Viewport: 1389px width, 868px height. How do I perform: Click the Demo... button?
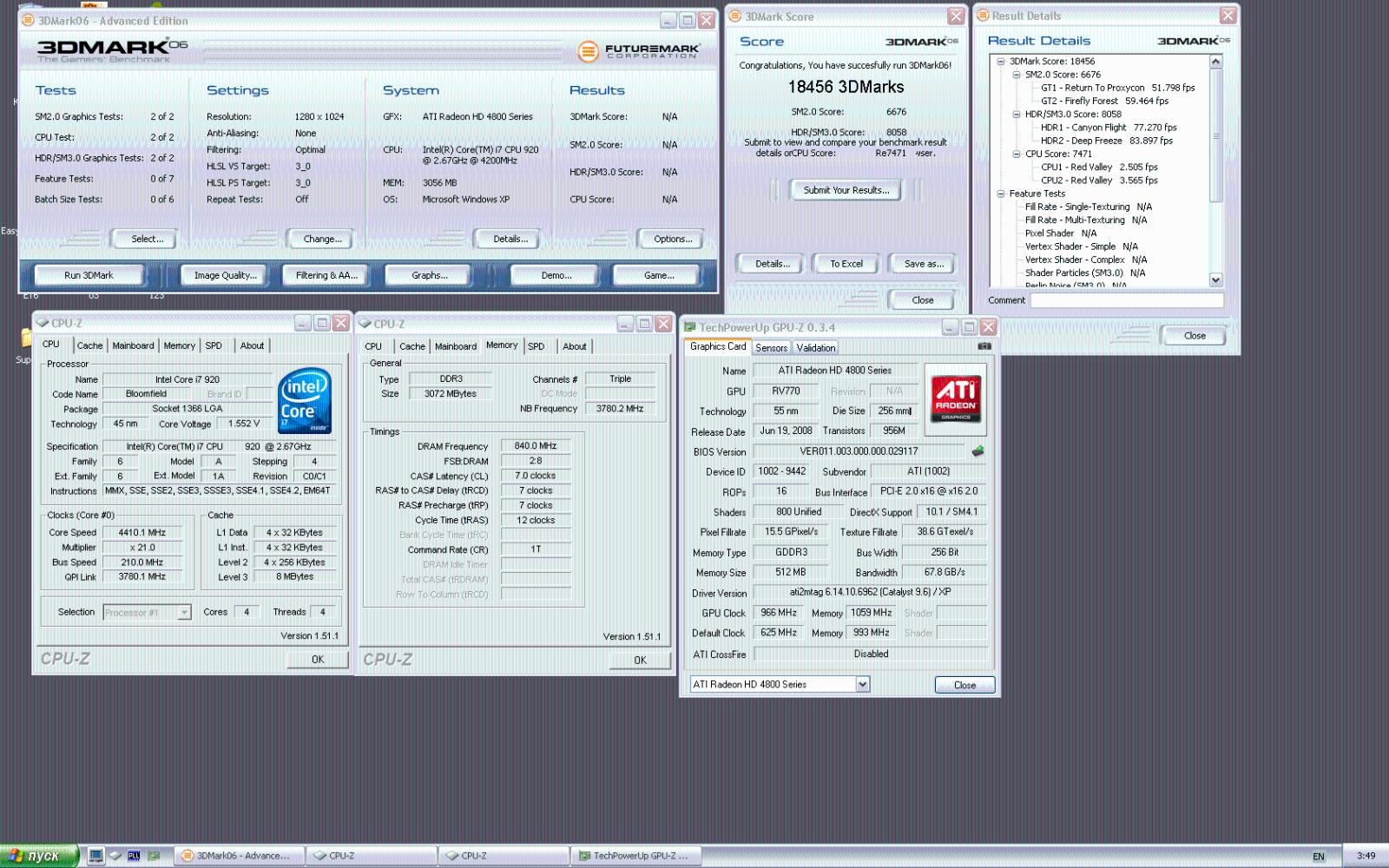click(556, 275)
